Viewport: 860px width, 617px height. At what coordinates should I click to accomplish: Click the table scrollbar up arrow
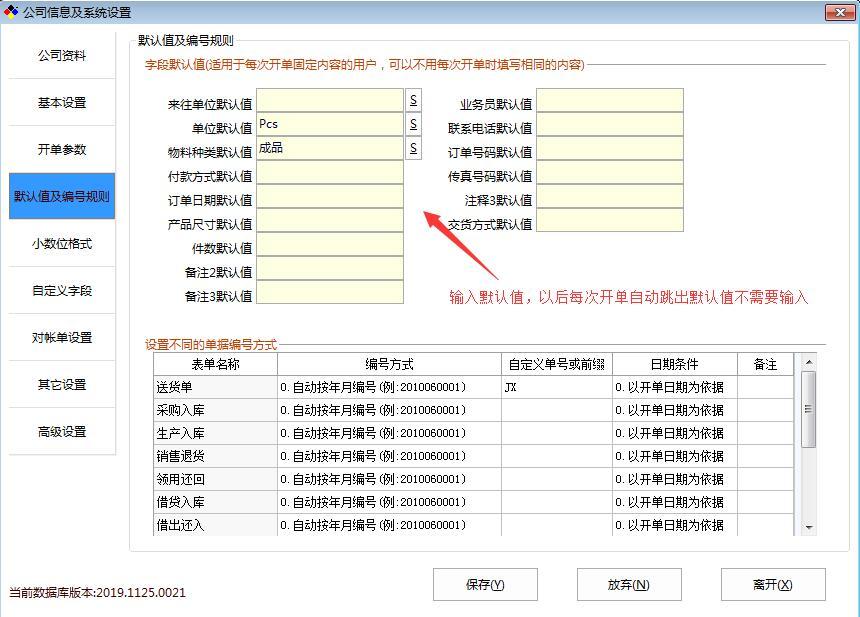(x=808, y=362)
